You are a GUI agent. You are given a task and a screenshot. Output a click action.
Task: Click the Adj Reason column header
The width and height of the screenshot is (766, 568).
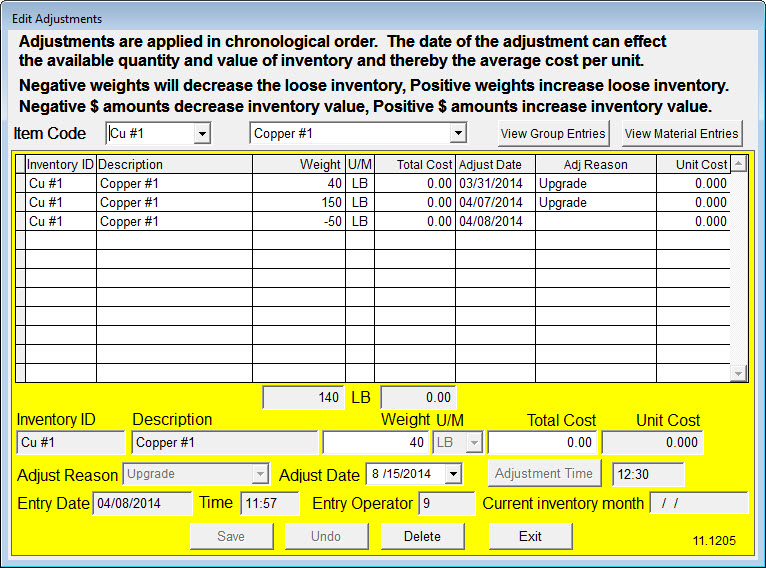[596, 165]
